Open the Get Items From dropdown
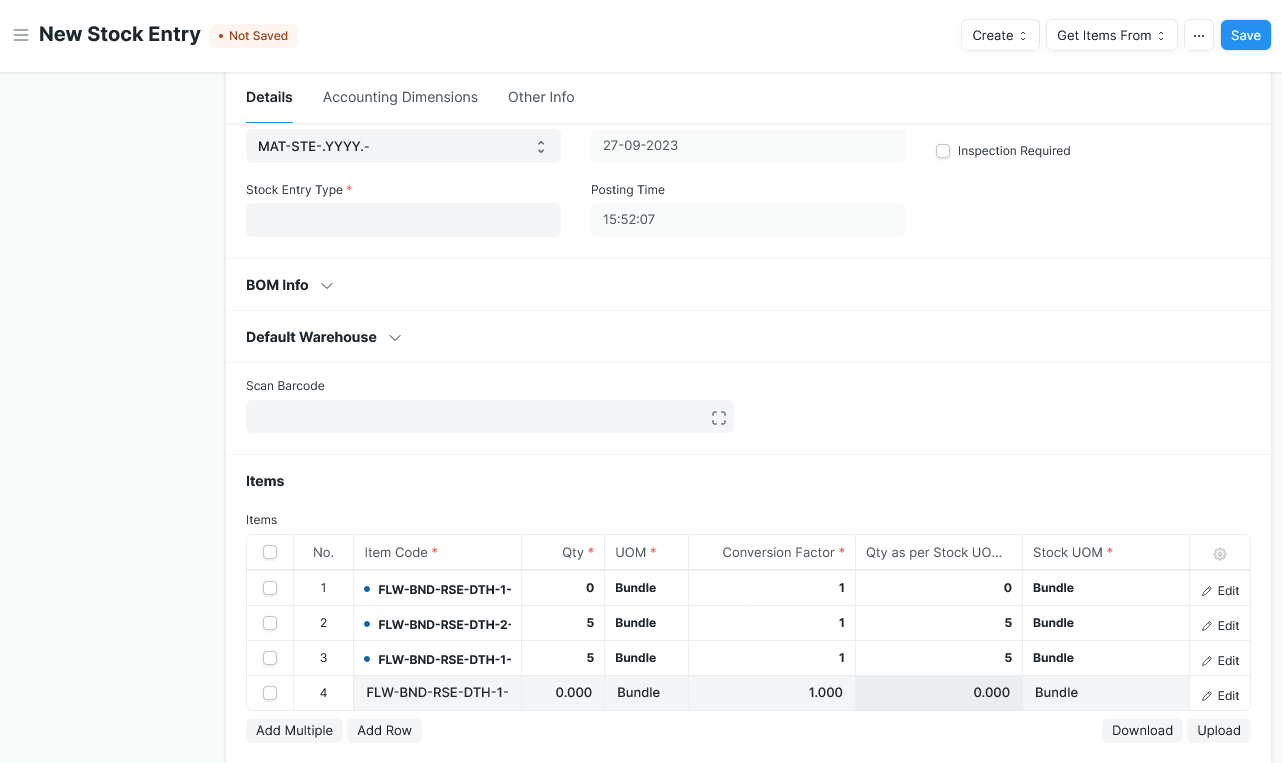The width and height of the screenshot is (1282, 763). (1111, 35)
